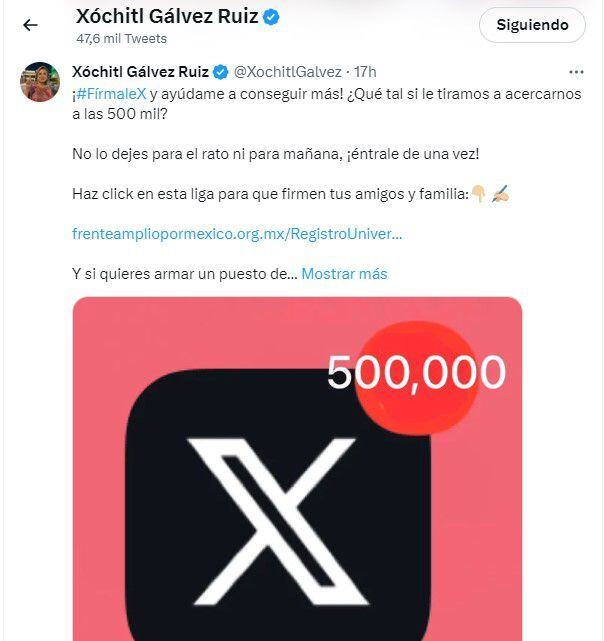Screen dimensions: 604x641
Task: Open the #FírmaleX hashtag
Action: 113,92
